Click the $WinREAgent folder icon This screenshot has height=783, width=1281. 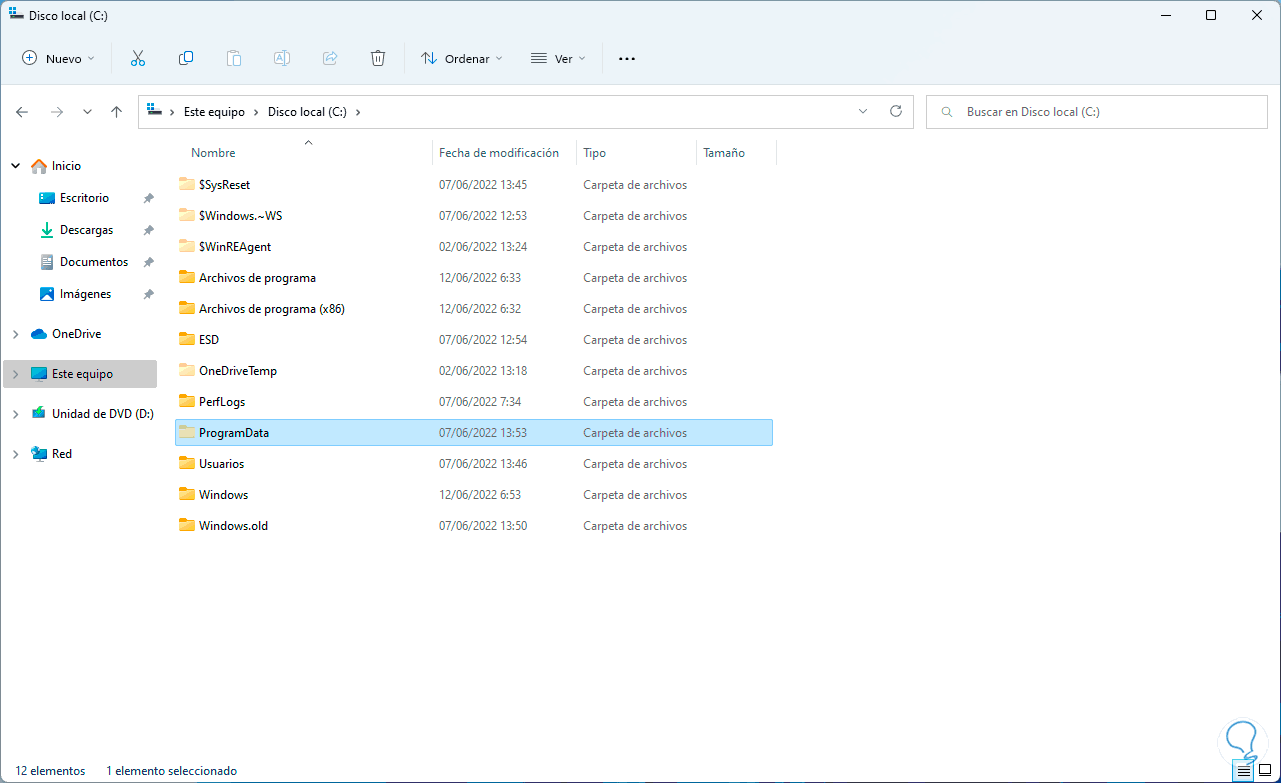tap(186, 246)
